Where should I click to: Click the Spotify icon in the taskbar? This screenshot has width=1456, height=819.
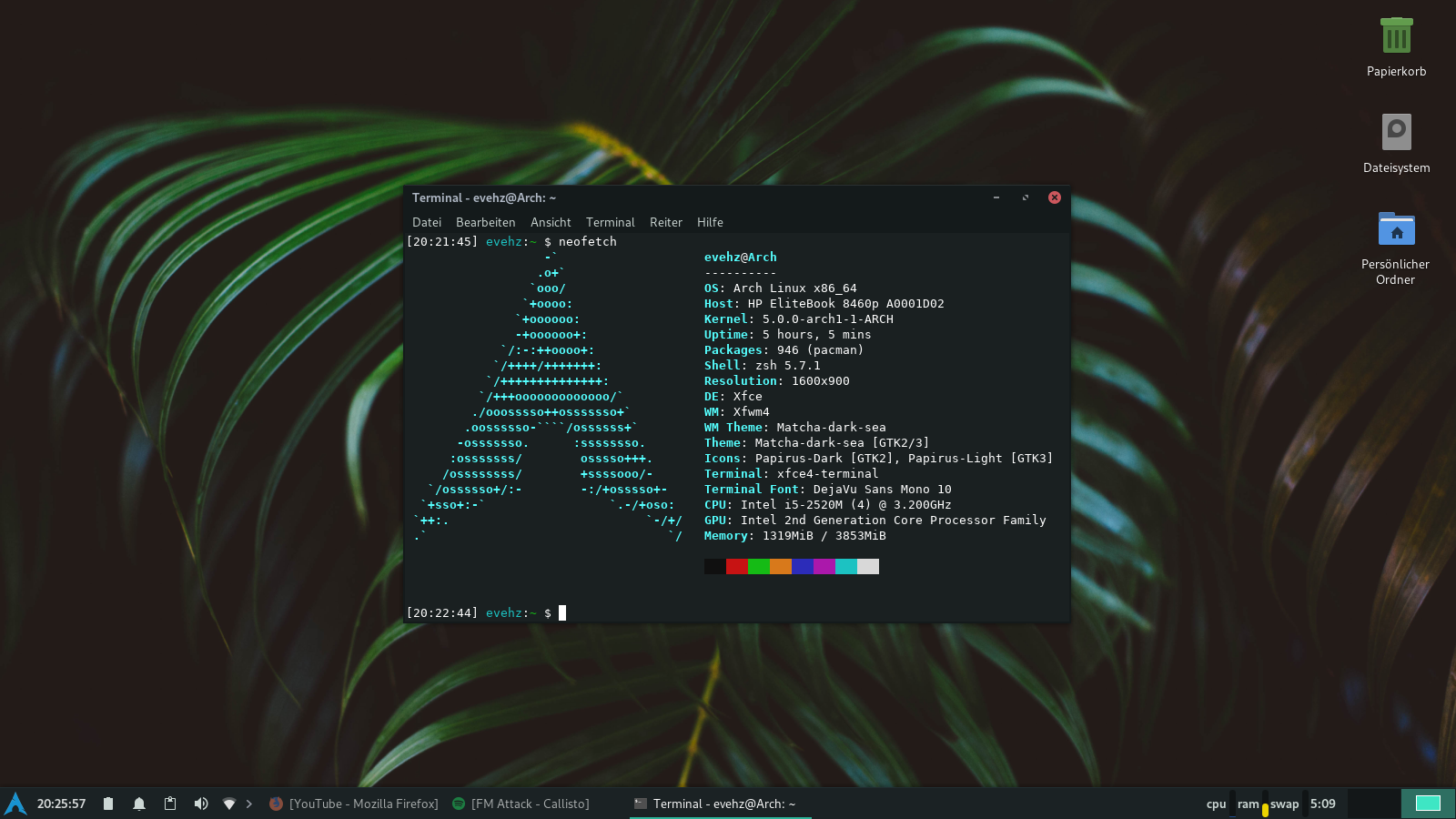coord(459,804)
